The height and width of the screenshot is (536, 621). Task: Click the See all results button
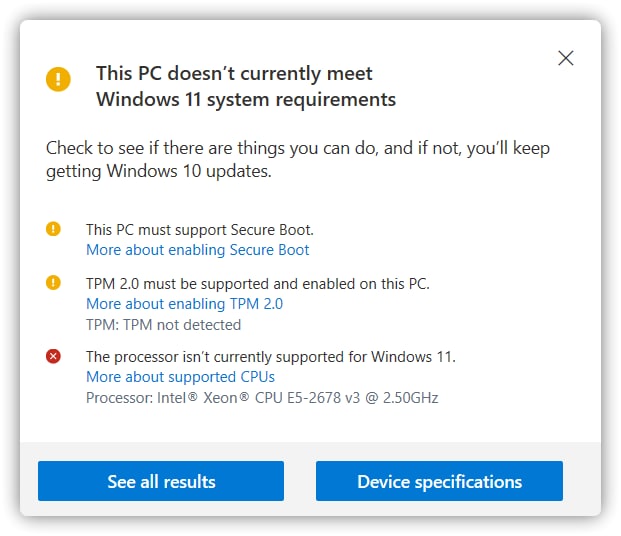tap(161, 481)
